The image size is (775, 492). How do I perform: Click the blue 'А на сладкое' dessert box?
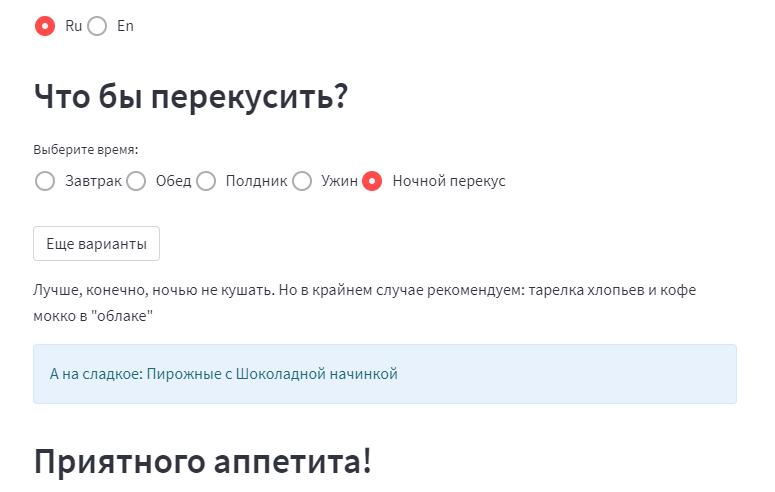pos(385,374)
